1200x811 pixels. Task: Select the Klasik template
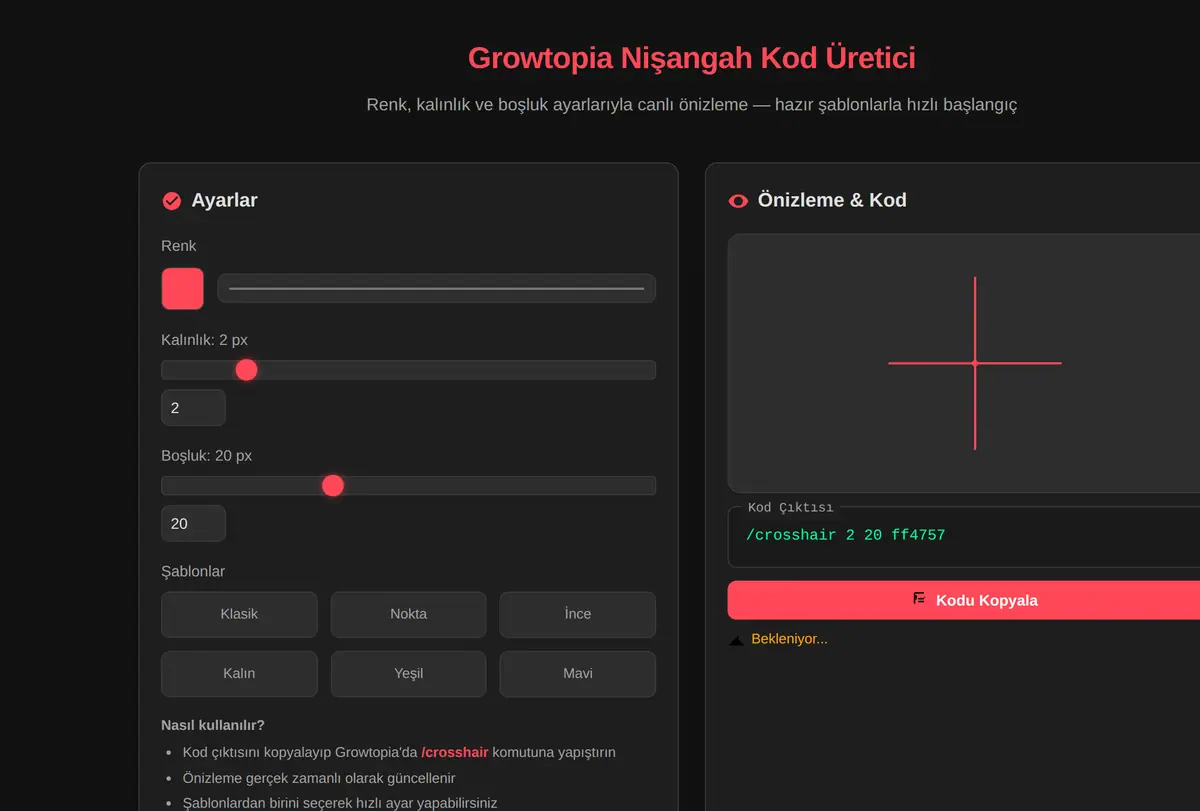(239, 614)
